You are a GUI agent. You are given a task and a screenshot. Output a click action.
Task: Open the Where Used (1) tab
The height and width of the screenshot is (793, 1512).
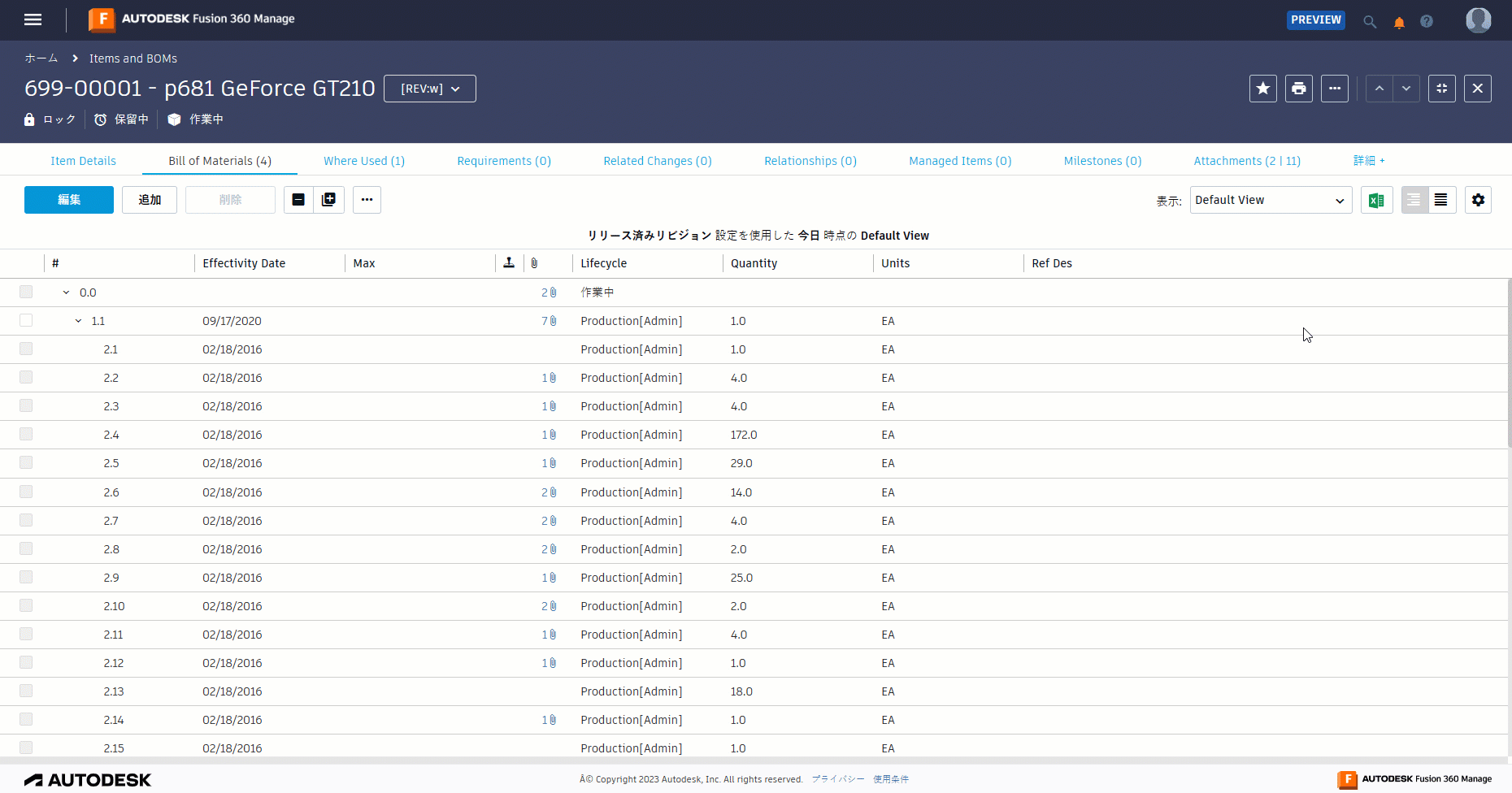364,161
